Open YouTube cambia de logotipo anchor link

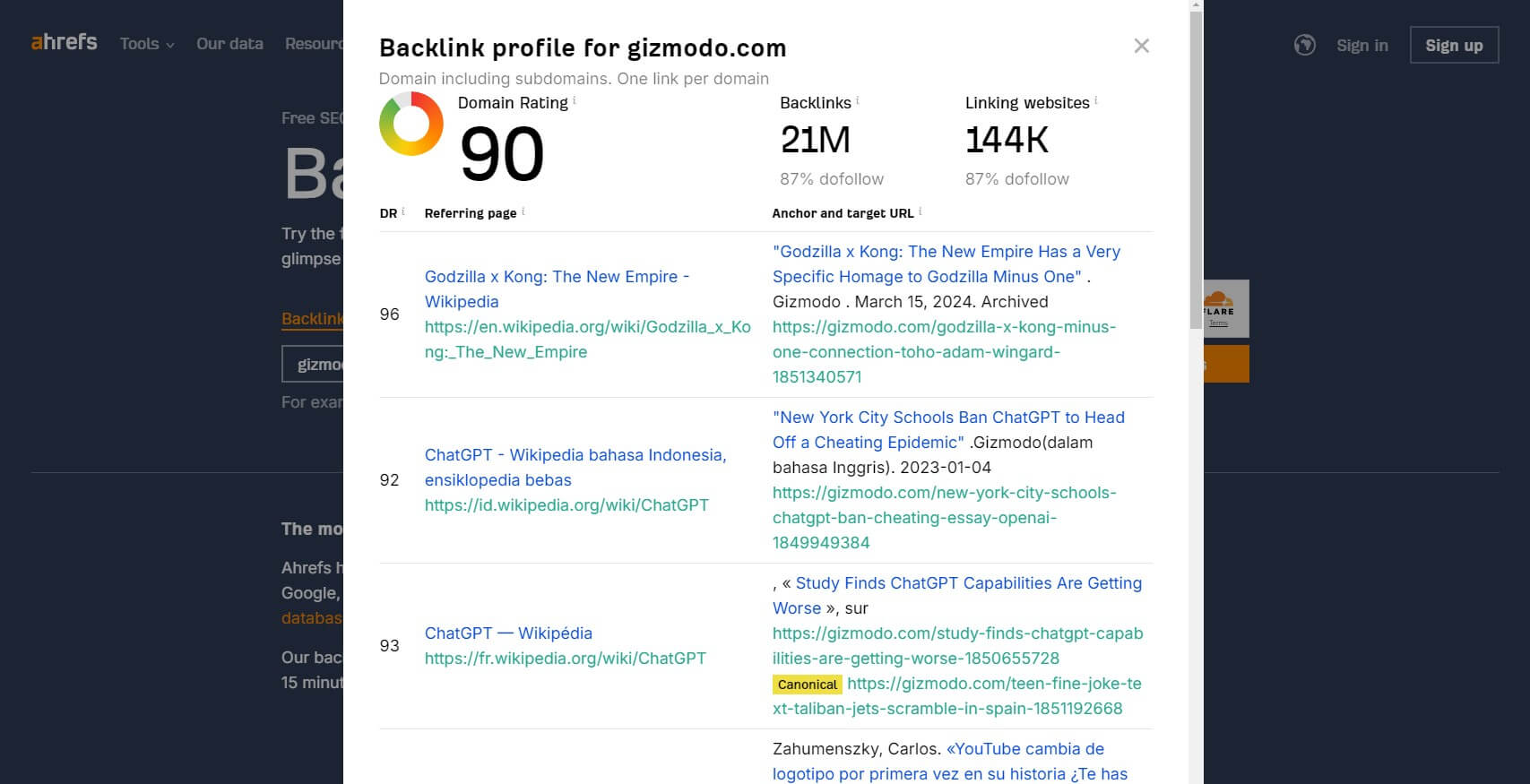tap(950, 762)
